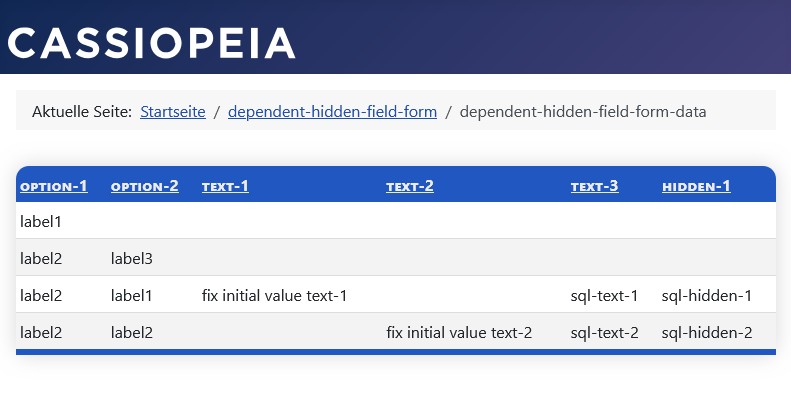
Task: Select the label1 cell in first row
Action: 41,221
